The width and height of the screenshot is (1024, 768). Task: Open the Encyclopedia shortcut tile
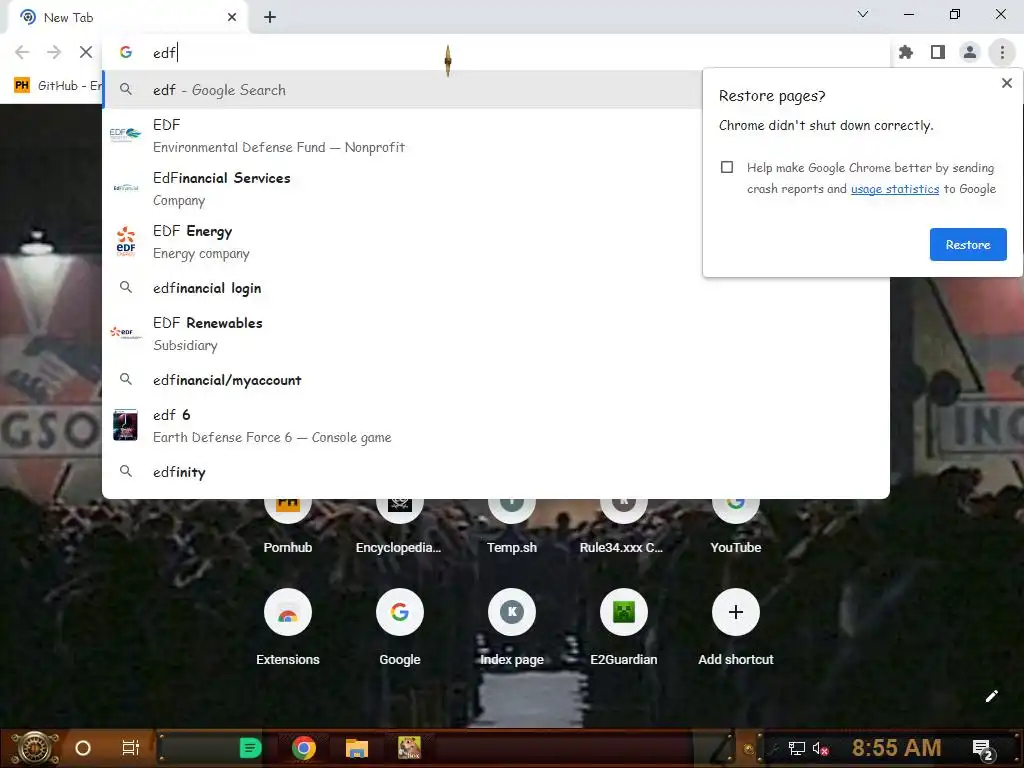399,526
